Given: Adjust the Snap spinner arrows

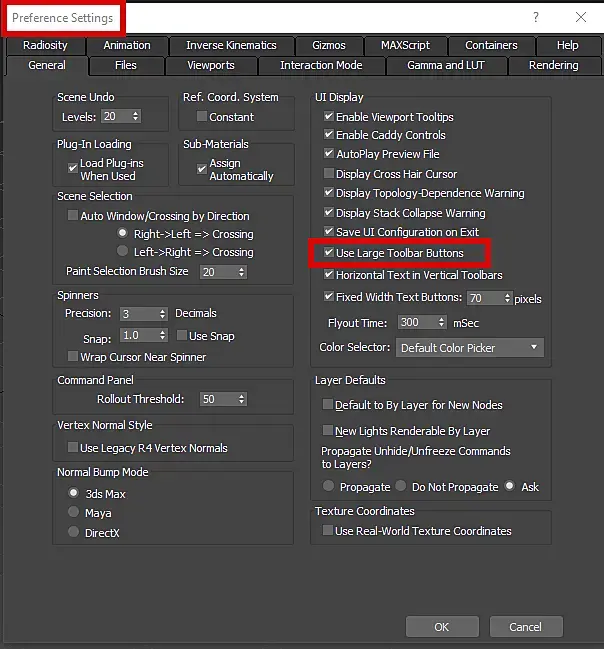Looking at the screenshot, I should tap(163, 335).
